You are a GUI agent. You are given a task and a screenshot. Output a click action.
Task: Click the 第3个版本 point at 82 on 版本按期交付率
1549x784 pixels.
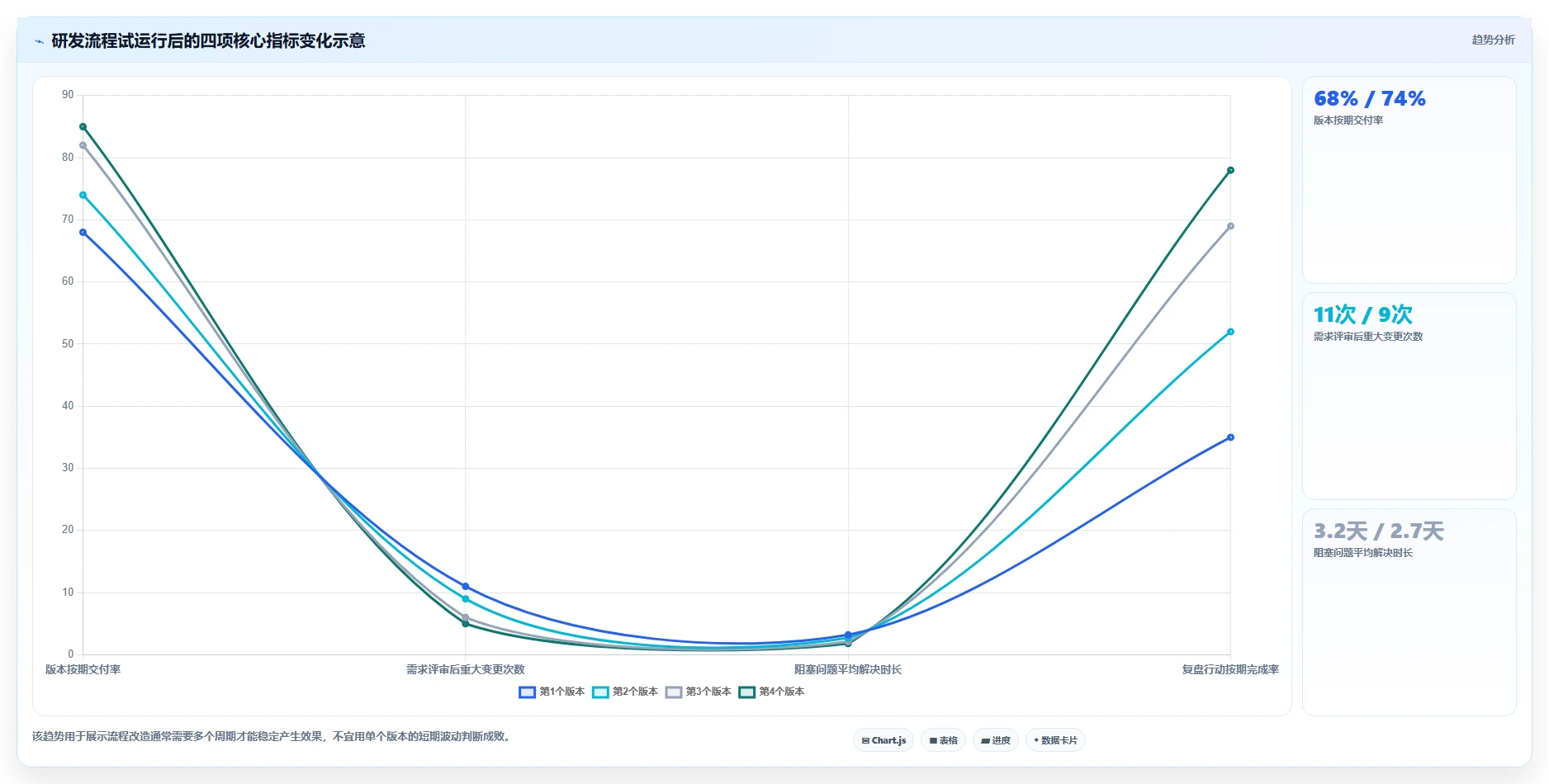[x=83, y=145]
